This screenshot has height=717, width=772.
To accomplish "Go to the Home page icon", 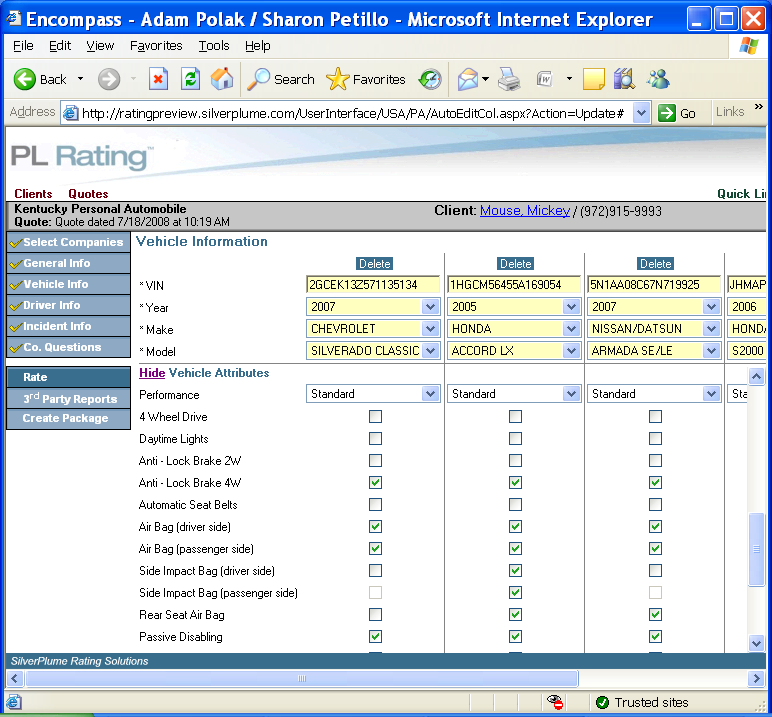I will [x=222, y=79].
